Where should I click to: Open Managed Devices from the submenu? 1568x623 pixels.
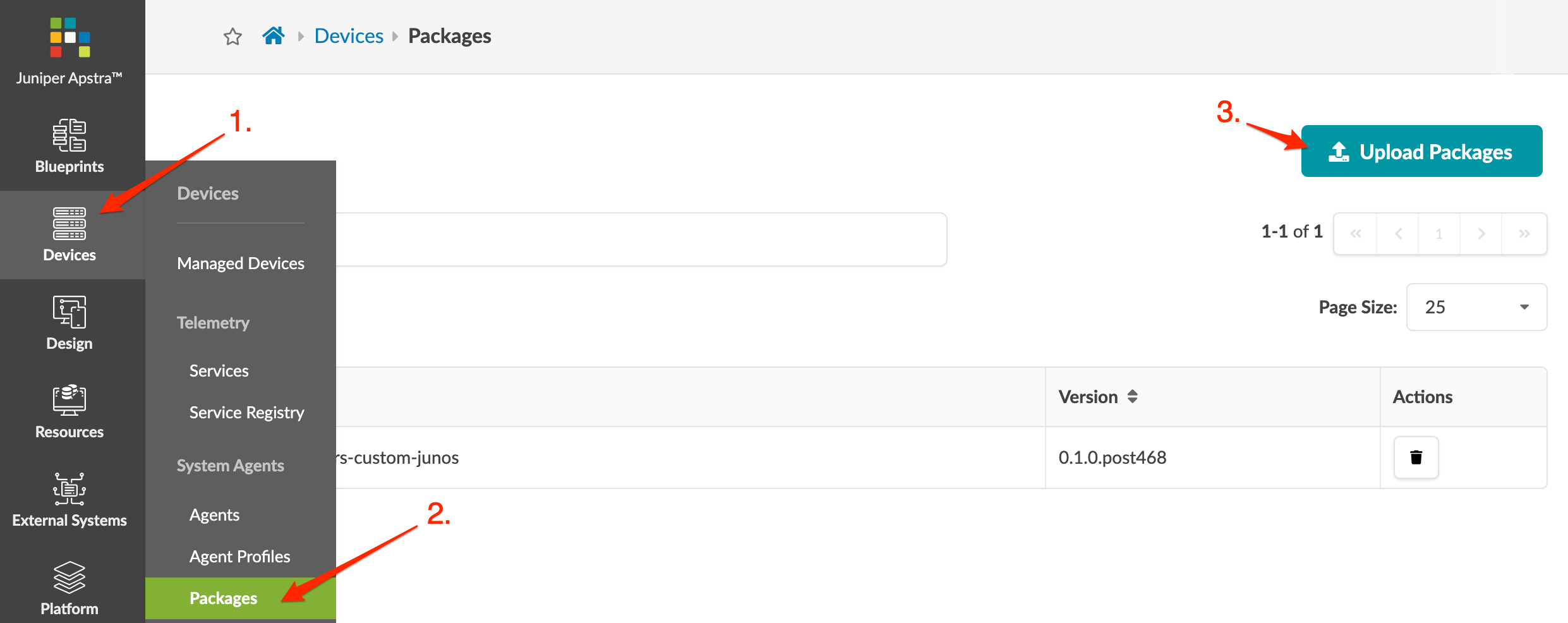pos(241,263)
